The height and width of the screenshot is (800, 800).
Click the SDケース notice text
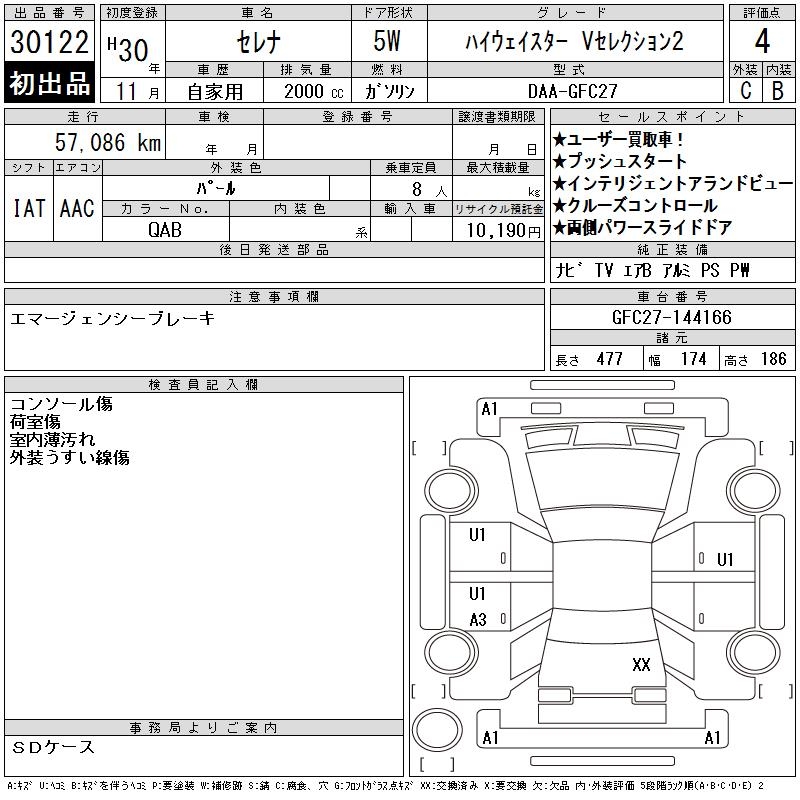point(53,747)
